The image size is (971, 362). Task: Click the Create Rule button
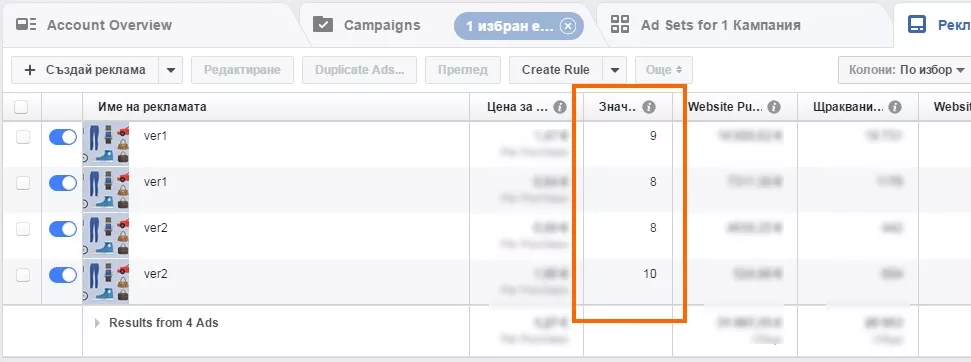(555, 70)
